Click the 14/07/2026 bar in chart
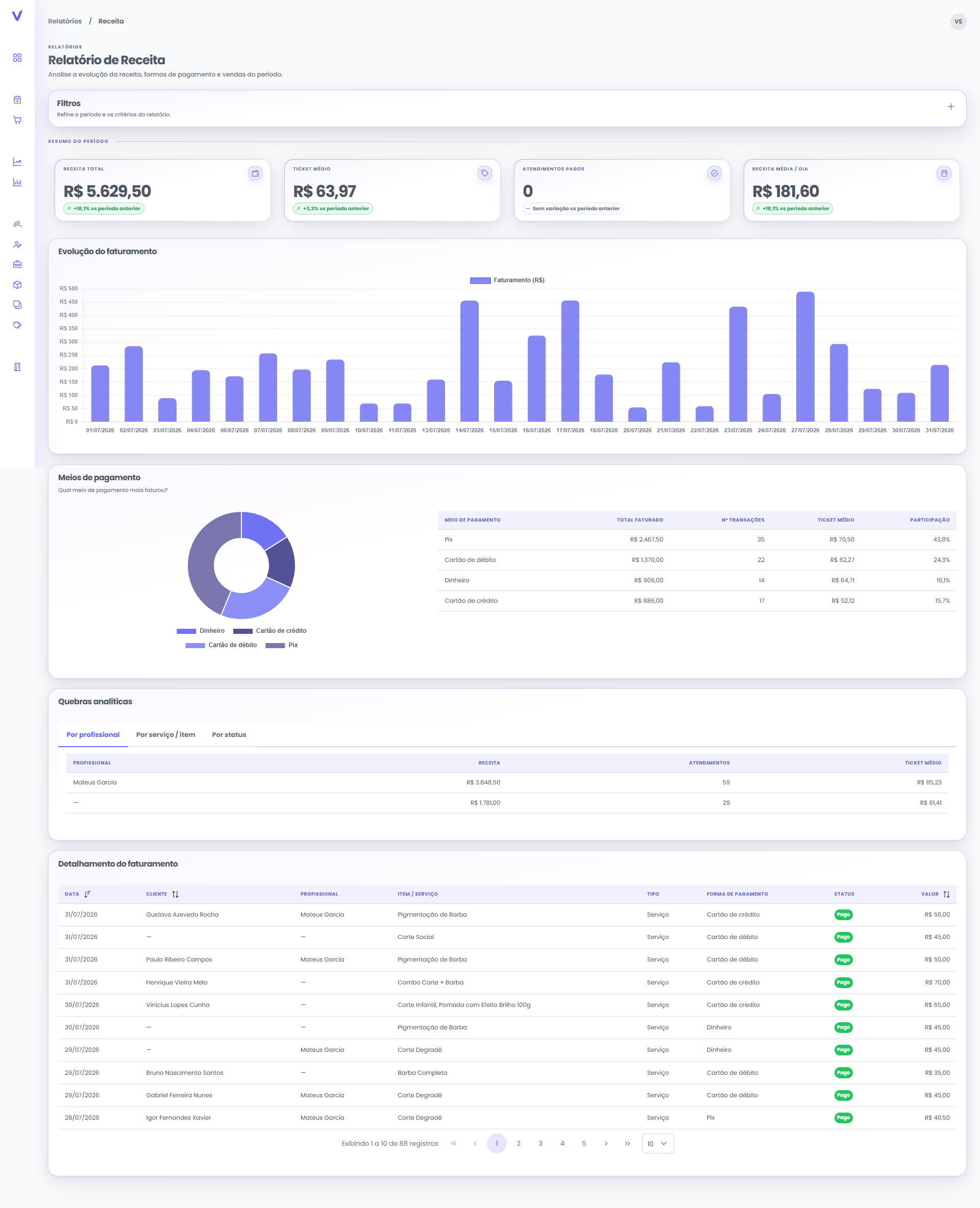Screen dimensions: 980x1208 click(x=470, y=361)
